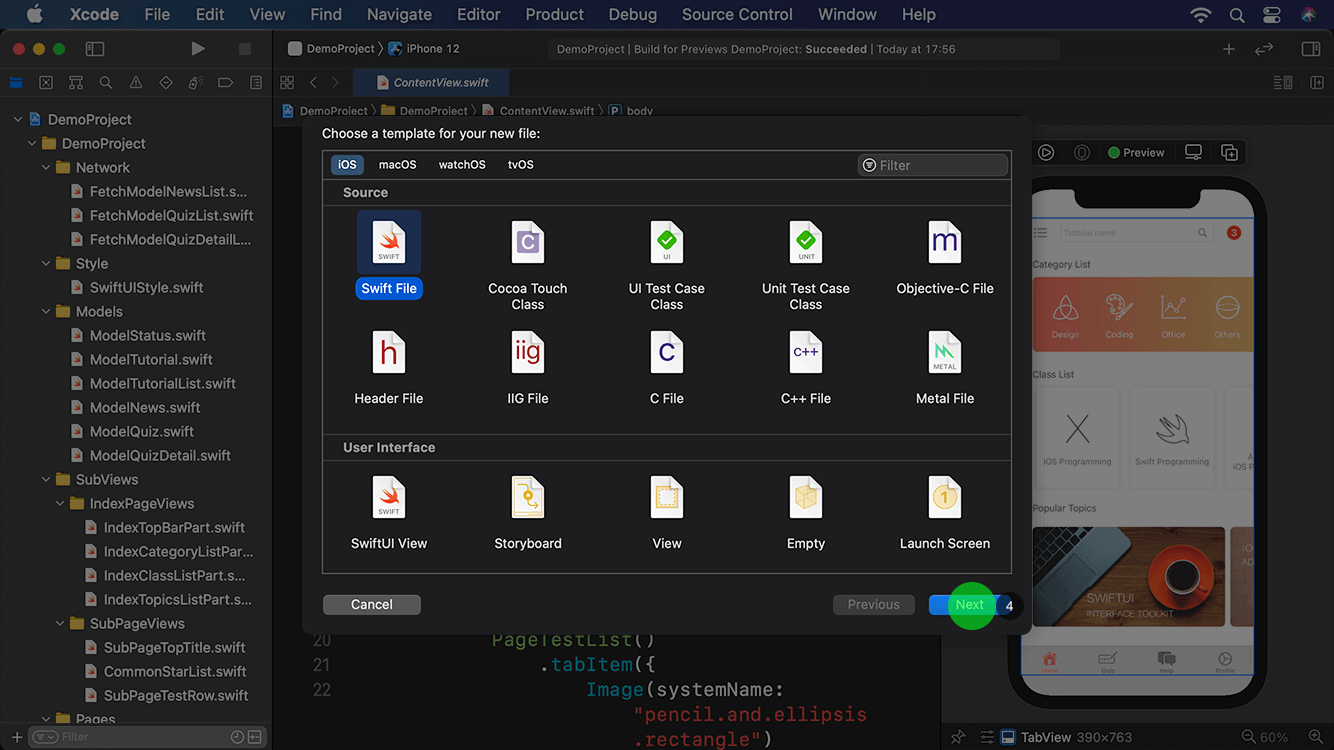The width and height of the screenshot is (1334, 750).
Task: Pick the IIG File template
Action: click(x=528, y=368)
